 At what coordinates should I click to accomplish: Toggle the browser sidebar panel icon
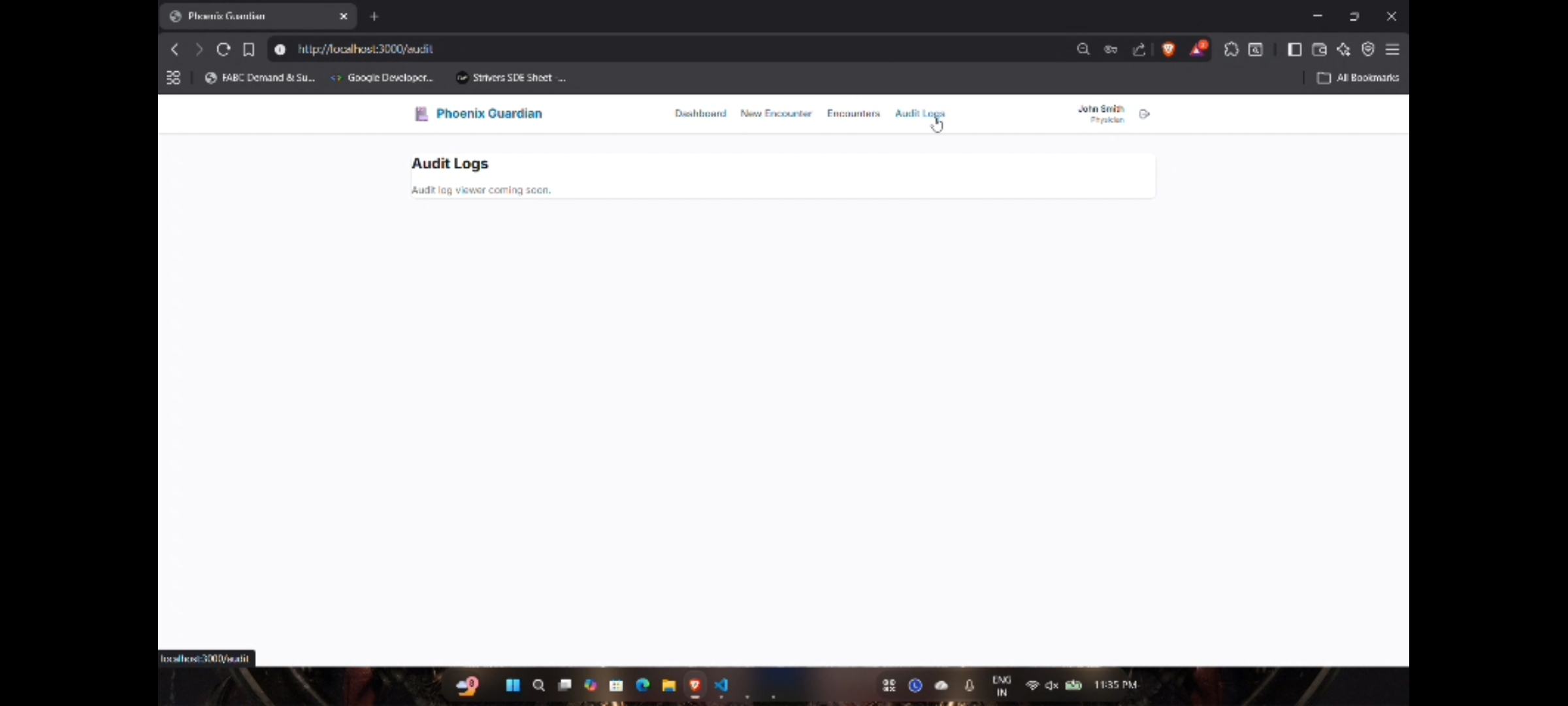click(1294, 49)
